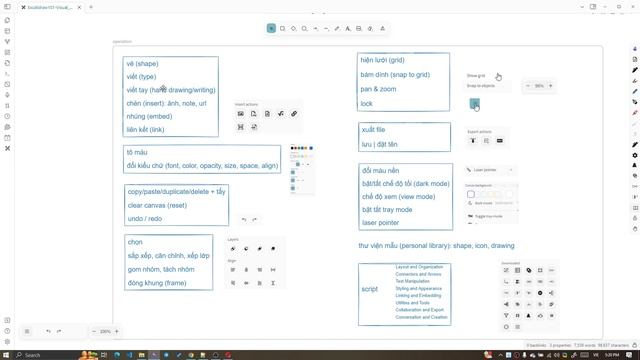Select the Ellipse tool
This screenshot has width=640, height=360.
pyautogui.click(x=304, y=29)
